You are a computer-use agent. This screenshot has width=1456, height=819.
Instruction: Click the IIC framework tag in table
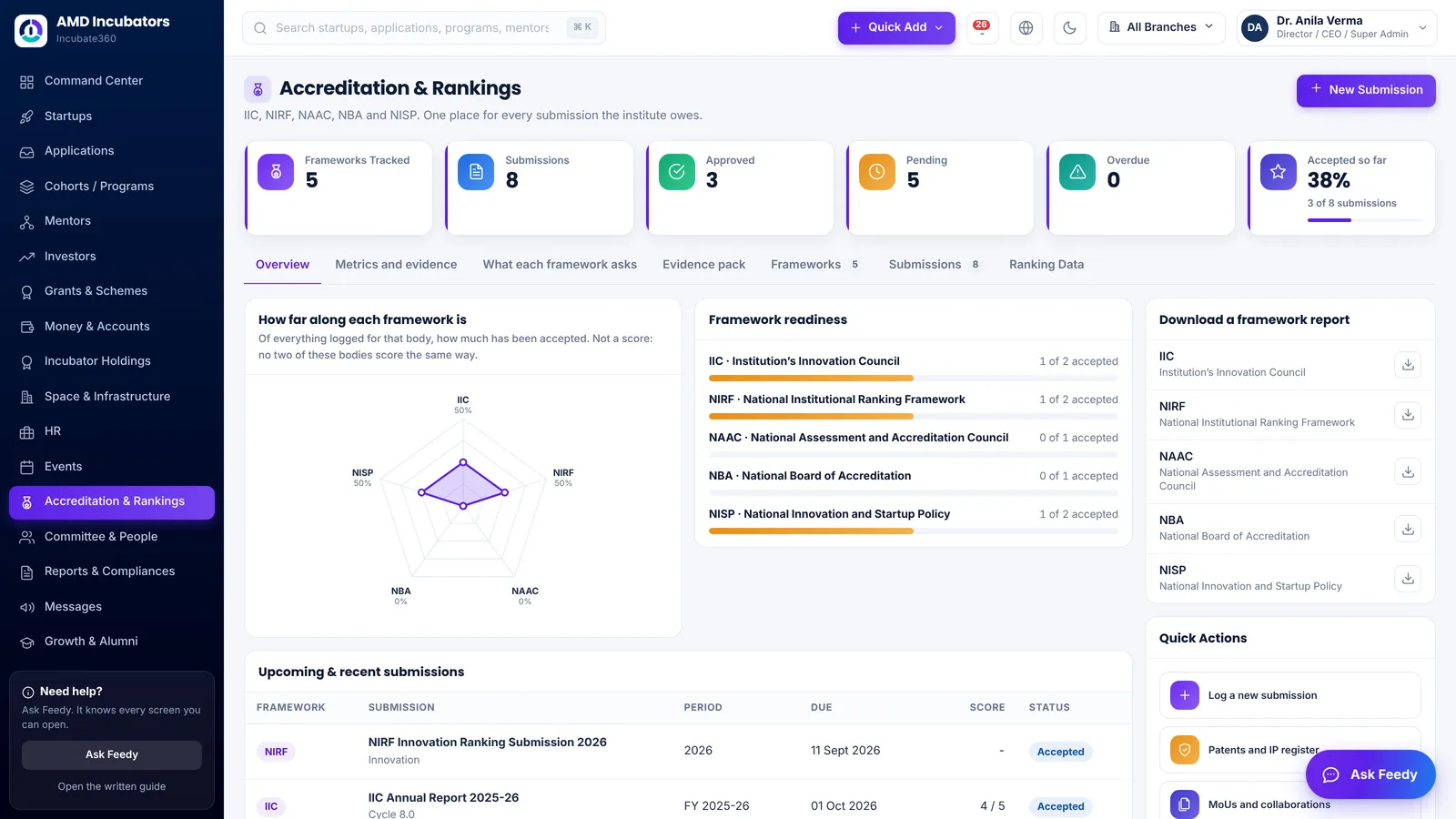point(271,806)
